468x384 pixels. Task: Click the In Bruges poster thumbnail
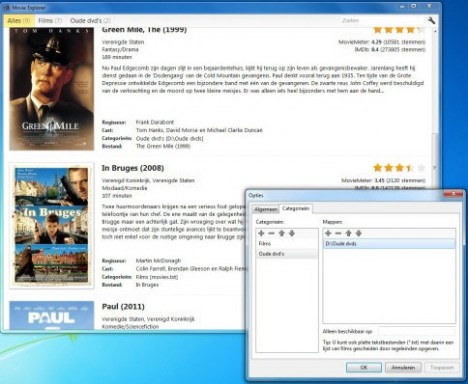52,226
